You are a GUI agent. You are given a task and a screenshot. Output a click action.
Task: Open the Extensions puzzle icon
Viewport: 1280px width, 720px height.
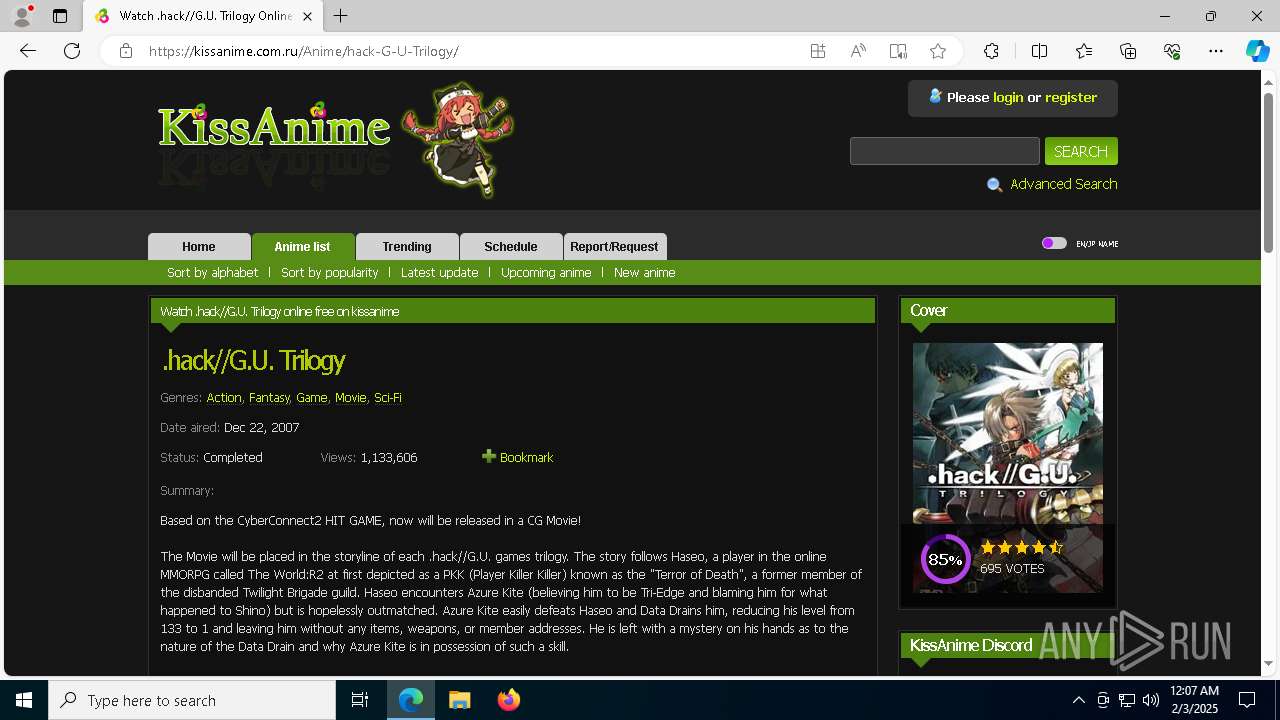click(x=991, y=51)
